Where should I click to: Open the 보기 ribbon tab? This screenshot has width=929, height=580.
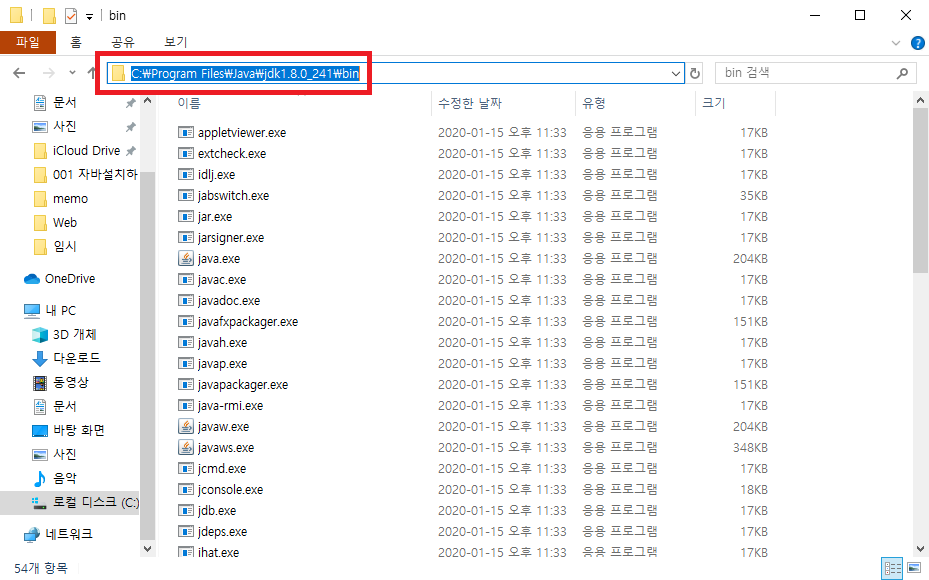click(175, 42)
